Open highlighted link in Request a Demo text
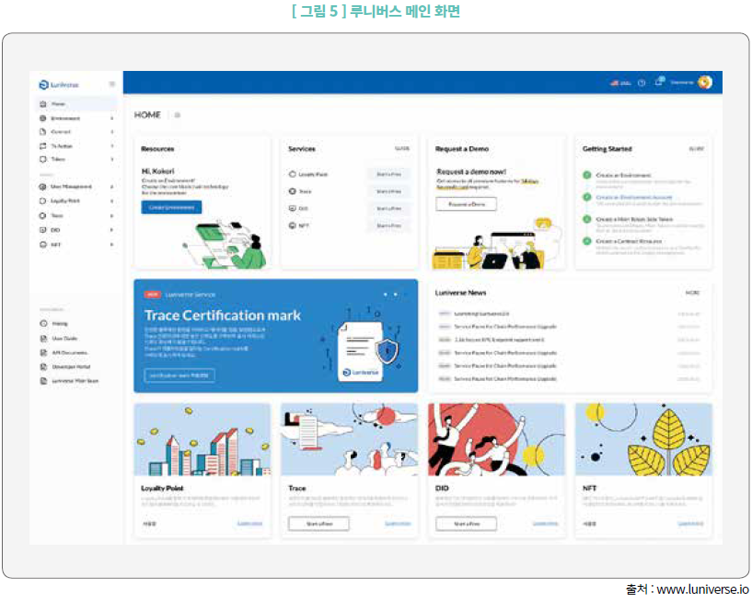Screen dimensions: 752x599 (x=529, y=182)
